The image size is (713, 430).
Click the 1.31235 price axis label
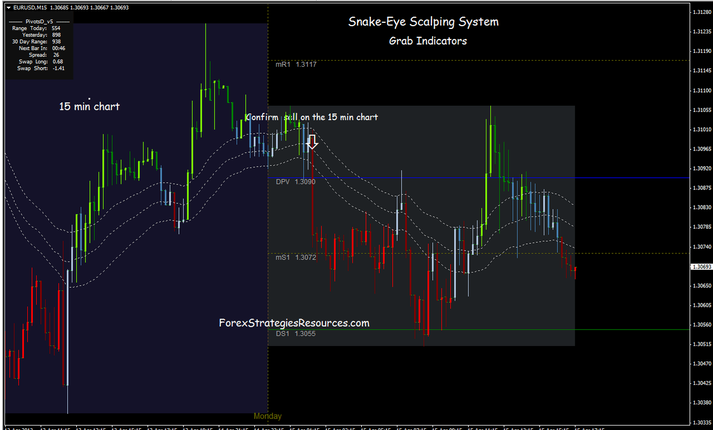702,32
